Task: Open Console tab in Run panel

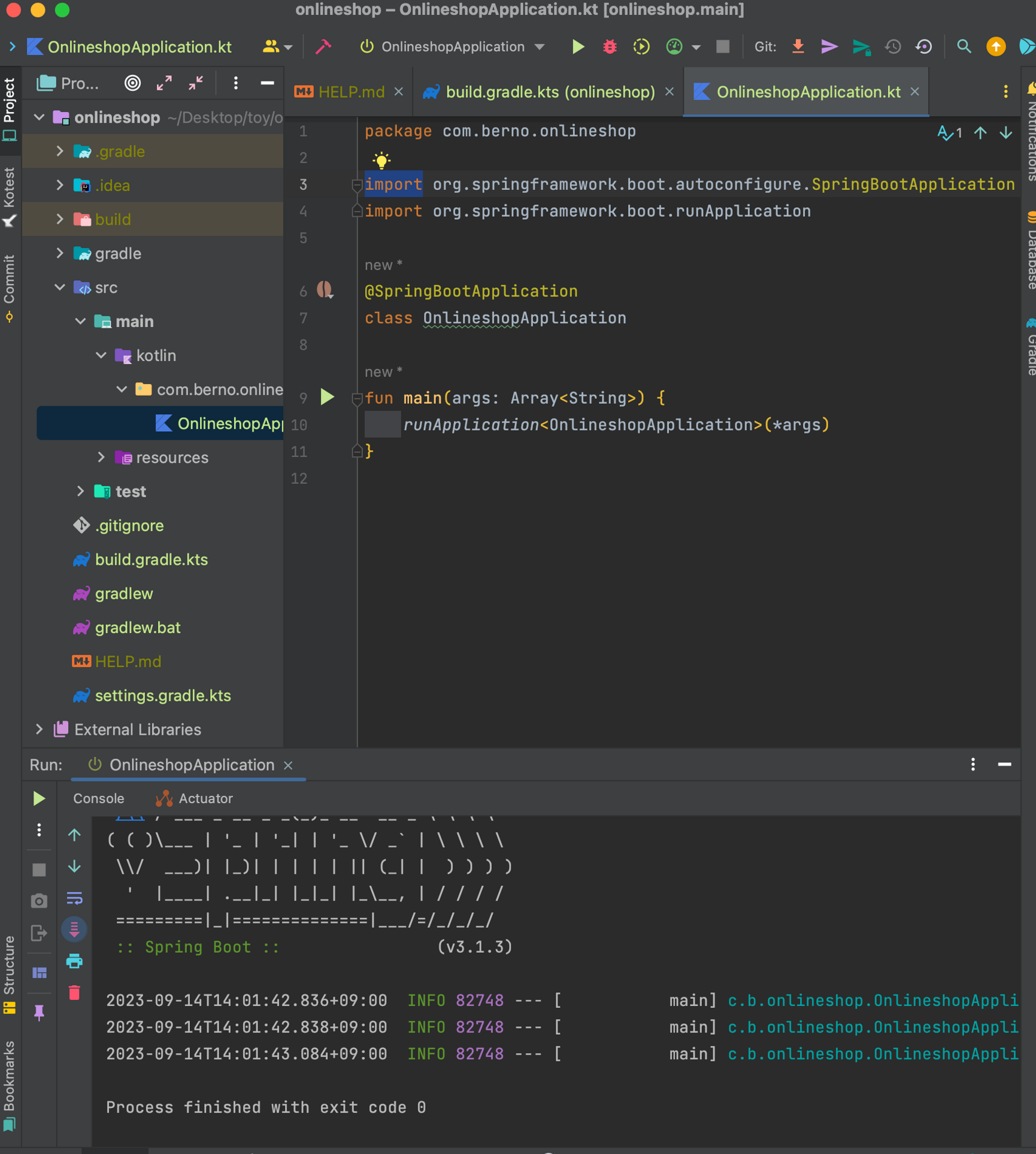Action: coord(98,798)
